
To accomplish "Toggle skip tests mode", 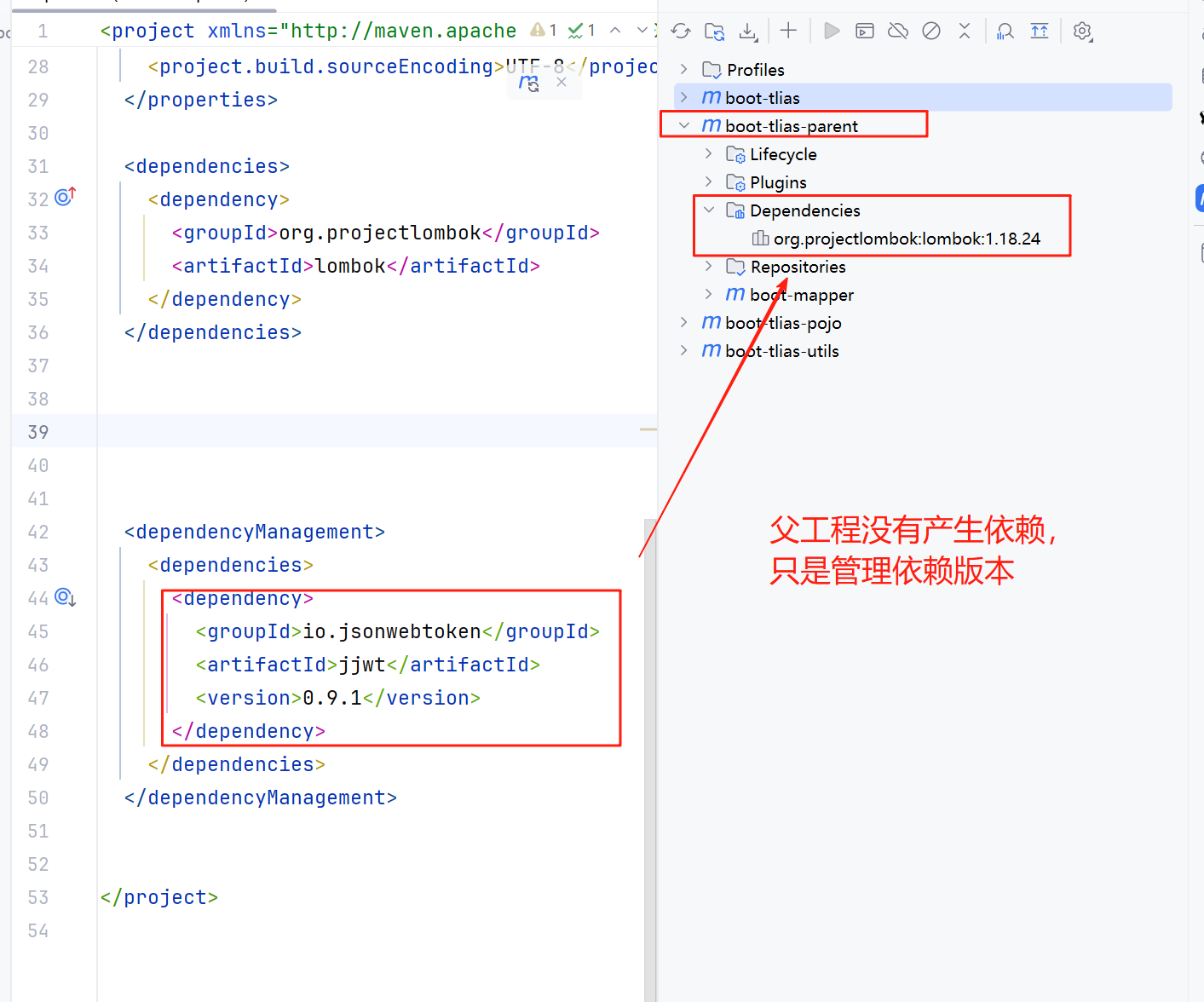I will coord(931,32).
